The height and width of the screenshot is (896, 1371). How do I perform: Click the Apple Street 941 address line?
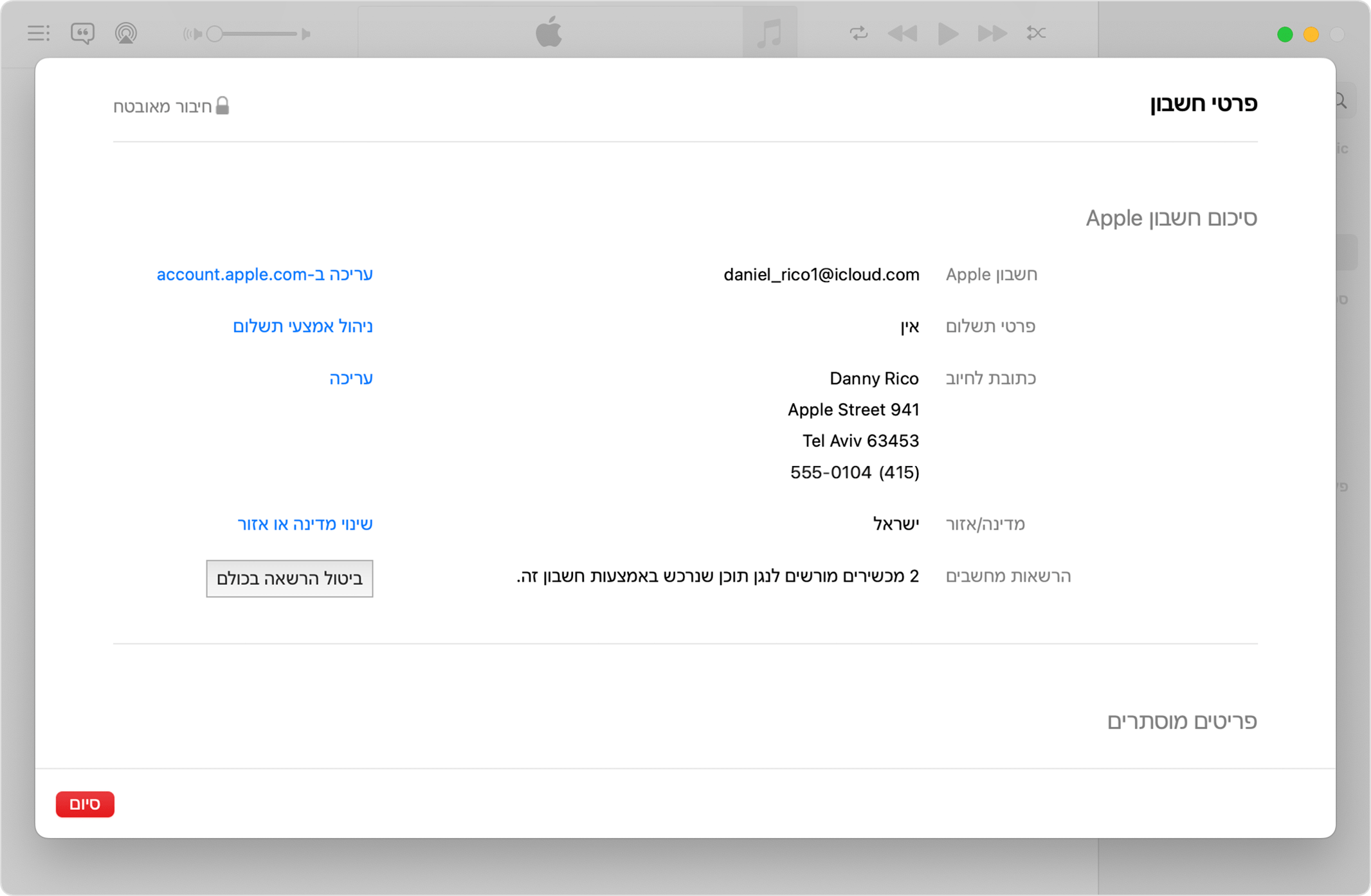click(853, 409)
